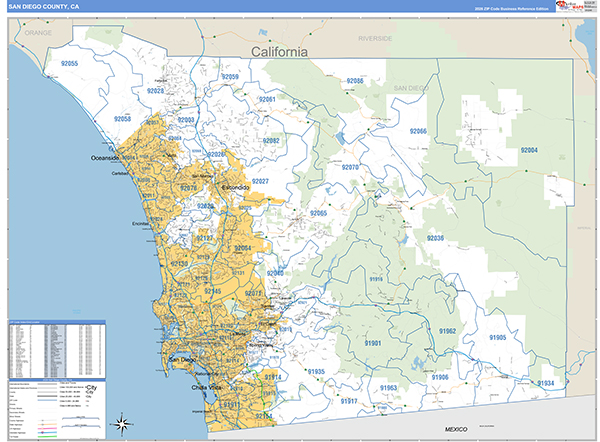The height and width of the screenshot is (442, 600).
Task: Select ZIP code 92036 label
Action: pyautogui.click(x=441, y=238)
